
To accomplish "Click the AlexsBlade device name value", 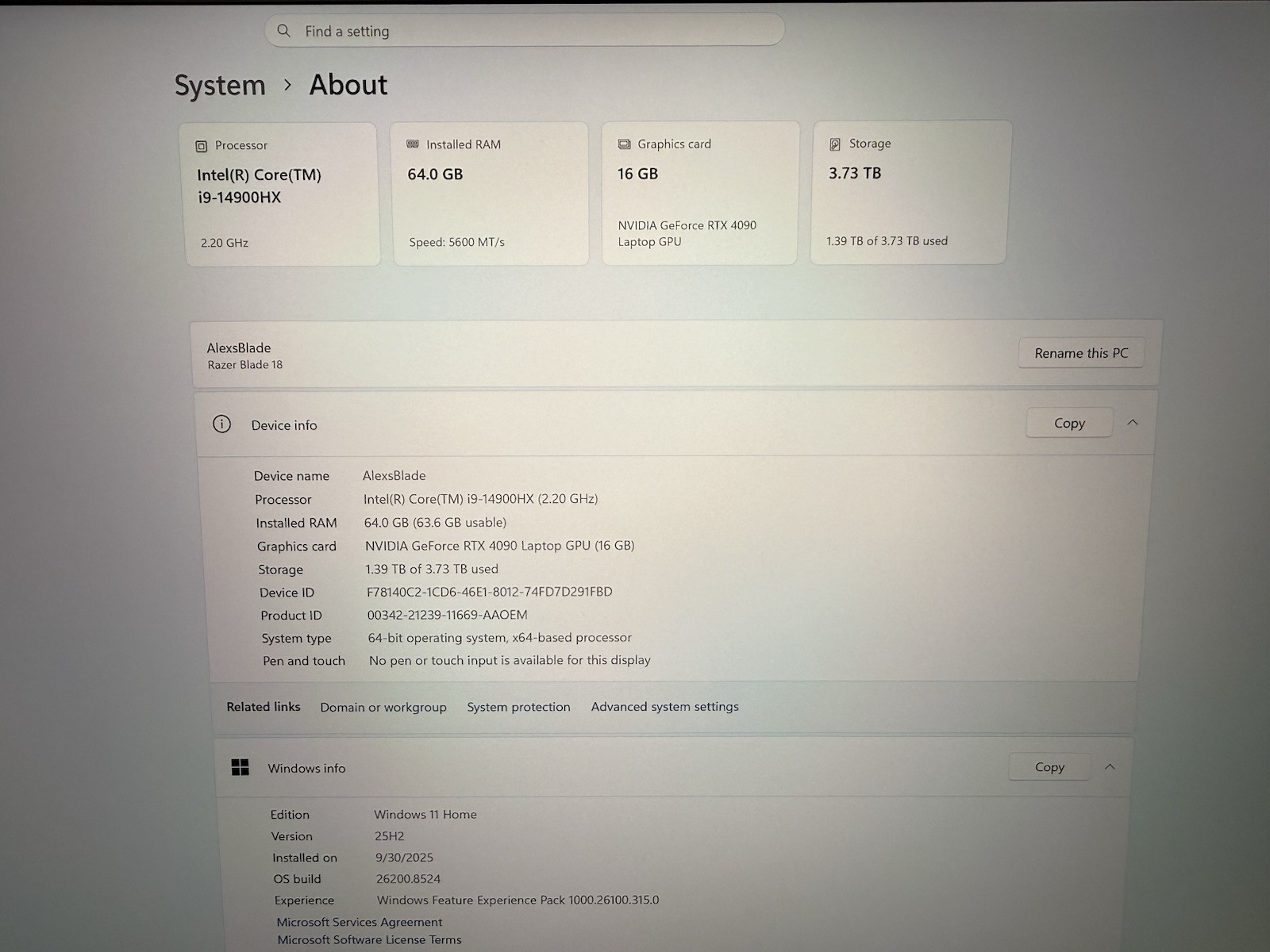I will tap(394, 475).
